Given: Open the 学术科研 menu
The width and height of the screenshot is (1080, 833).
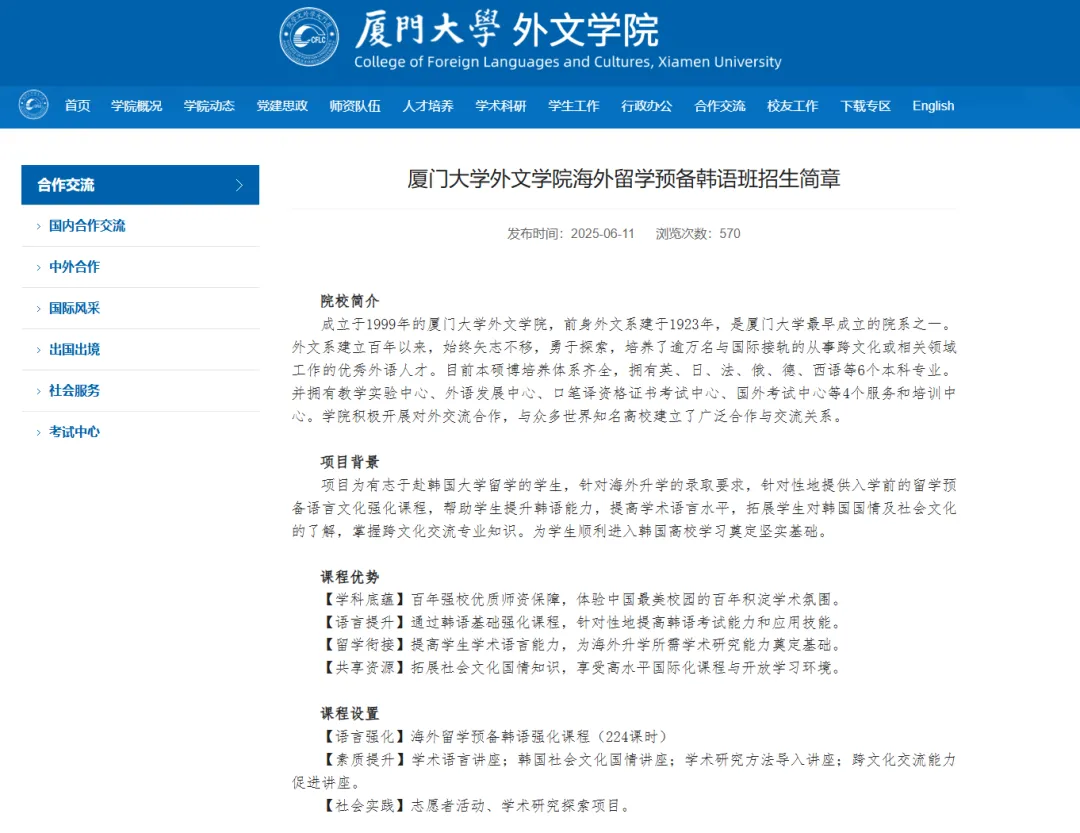Looking at the screenshot, I should 501,106.
